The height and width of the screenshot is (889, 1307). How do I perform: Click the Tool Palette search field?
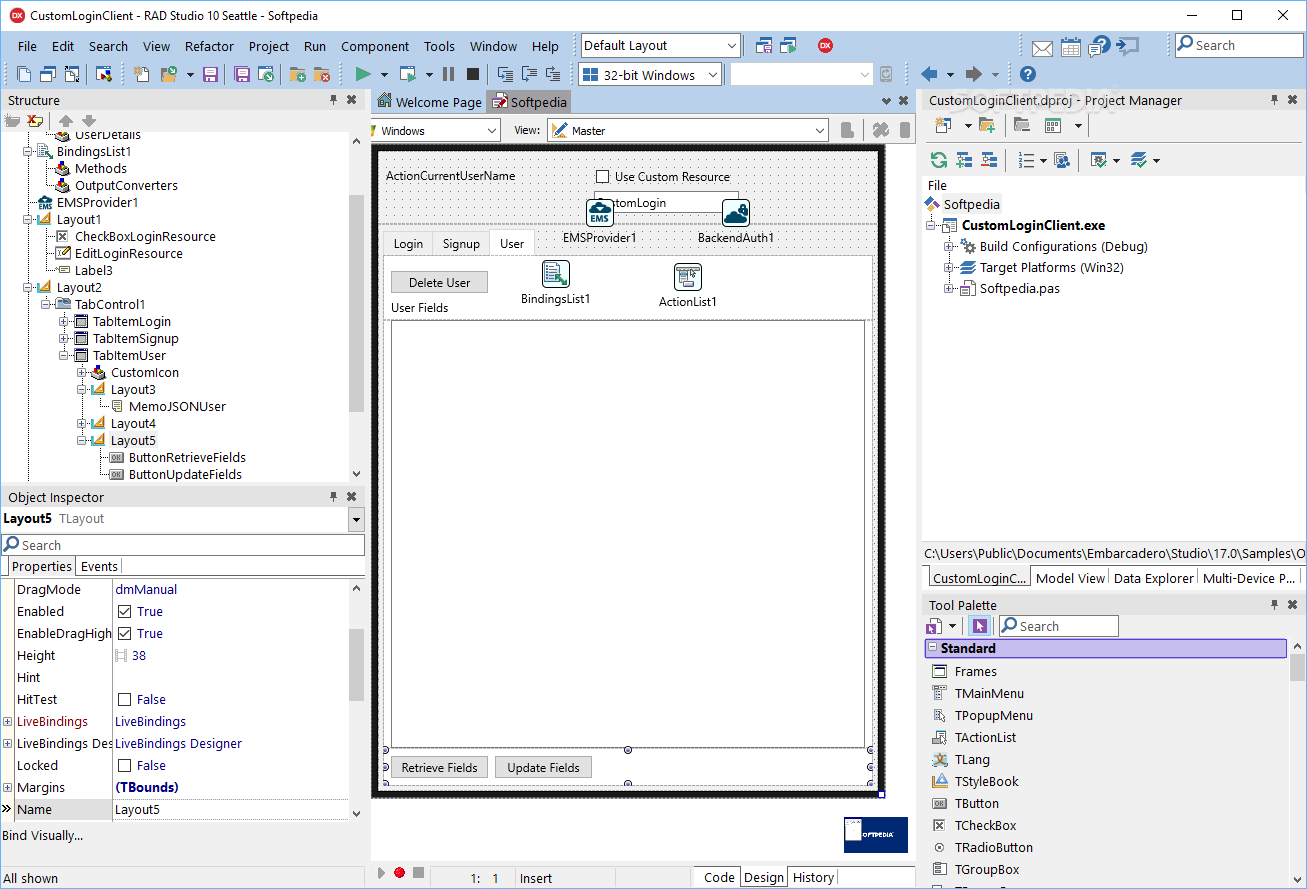(1058, 626)
